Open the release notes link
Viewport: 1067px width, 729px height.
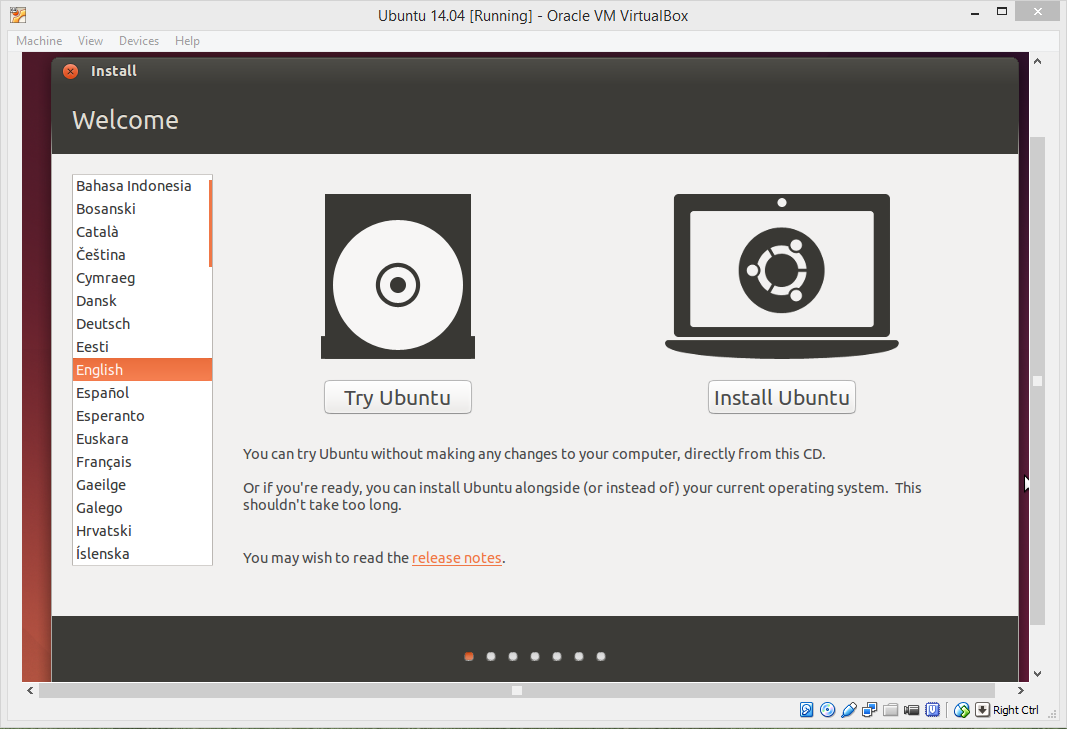point(457,557)
